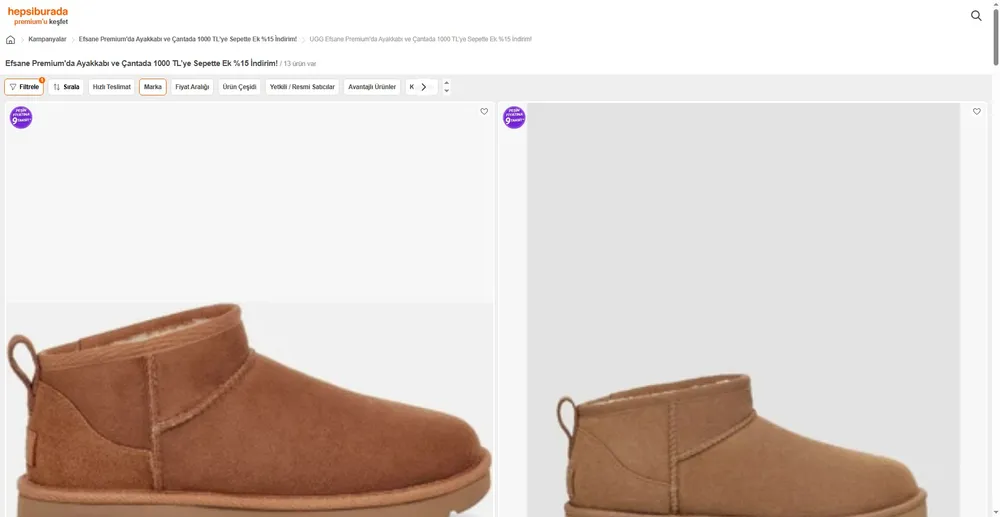Favorite the first boot with heart icon
This screenshot has width=1000, height=517.
484,112
